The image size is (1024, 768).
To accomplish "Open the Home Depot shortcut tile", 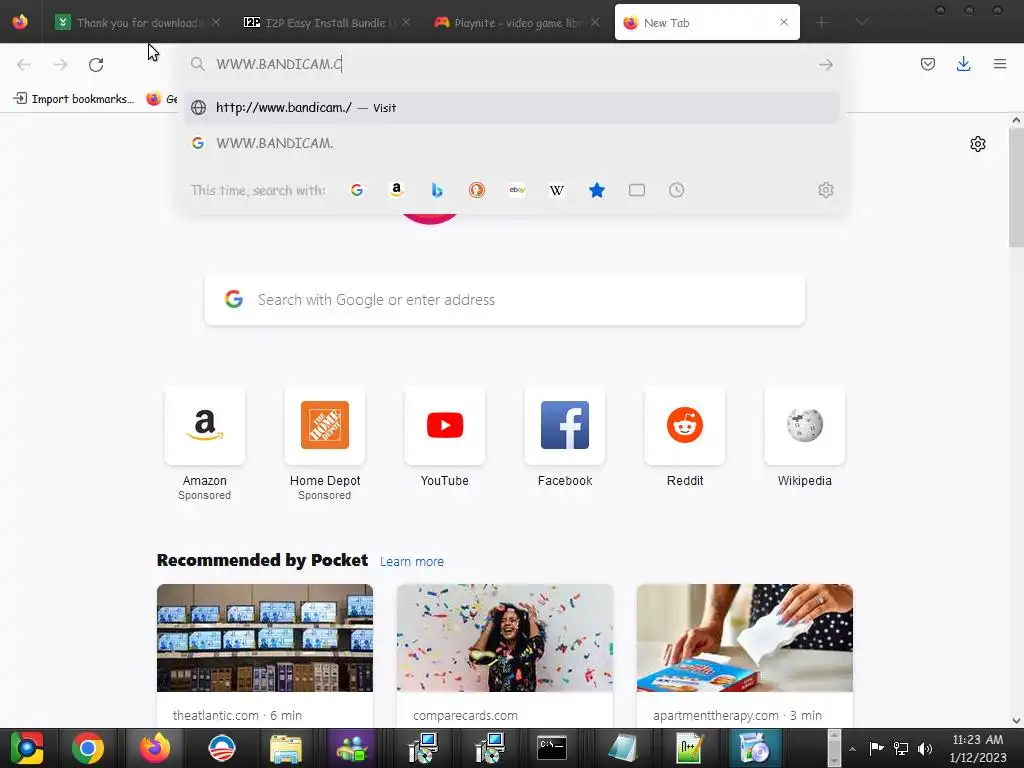I will (325, 425).
